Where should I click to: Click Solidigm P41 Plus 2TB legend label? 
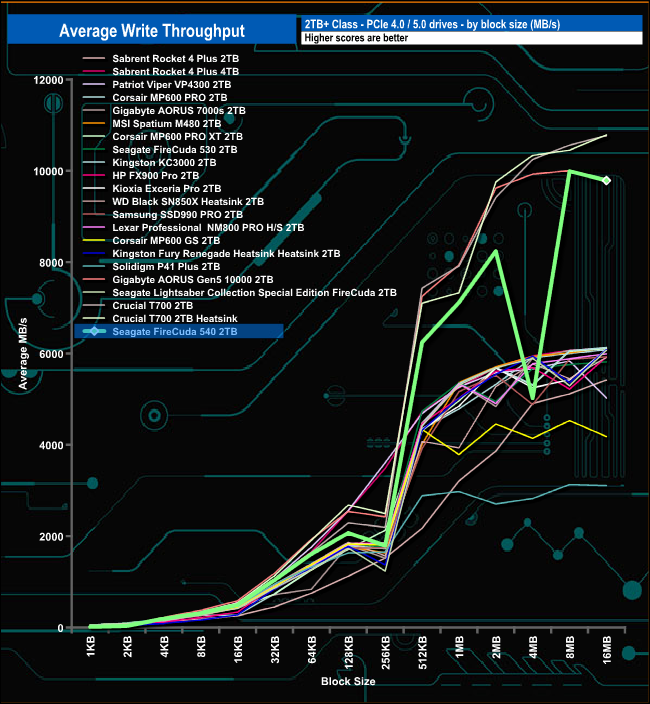click(x=166, y=267)
